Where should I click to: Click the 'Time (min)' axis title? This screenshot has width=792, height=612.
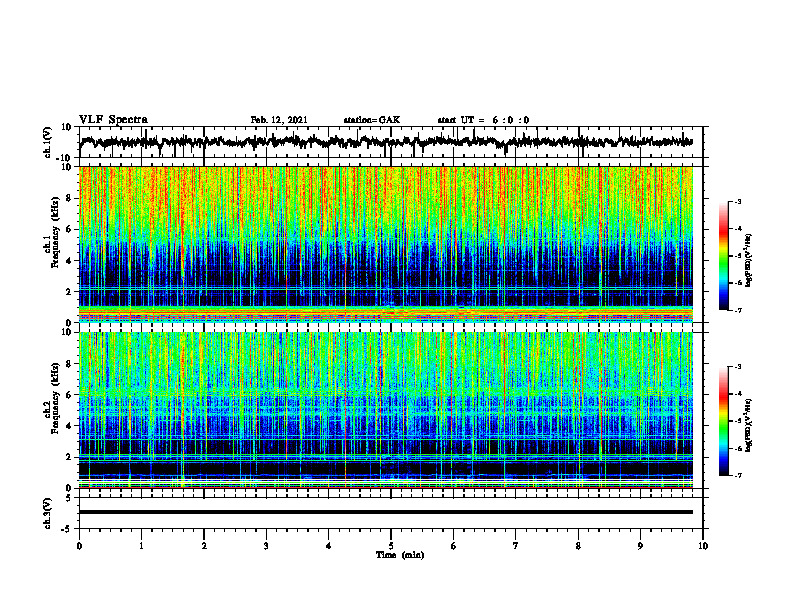[400, 555]
